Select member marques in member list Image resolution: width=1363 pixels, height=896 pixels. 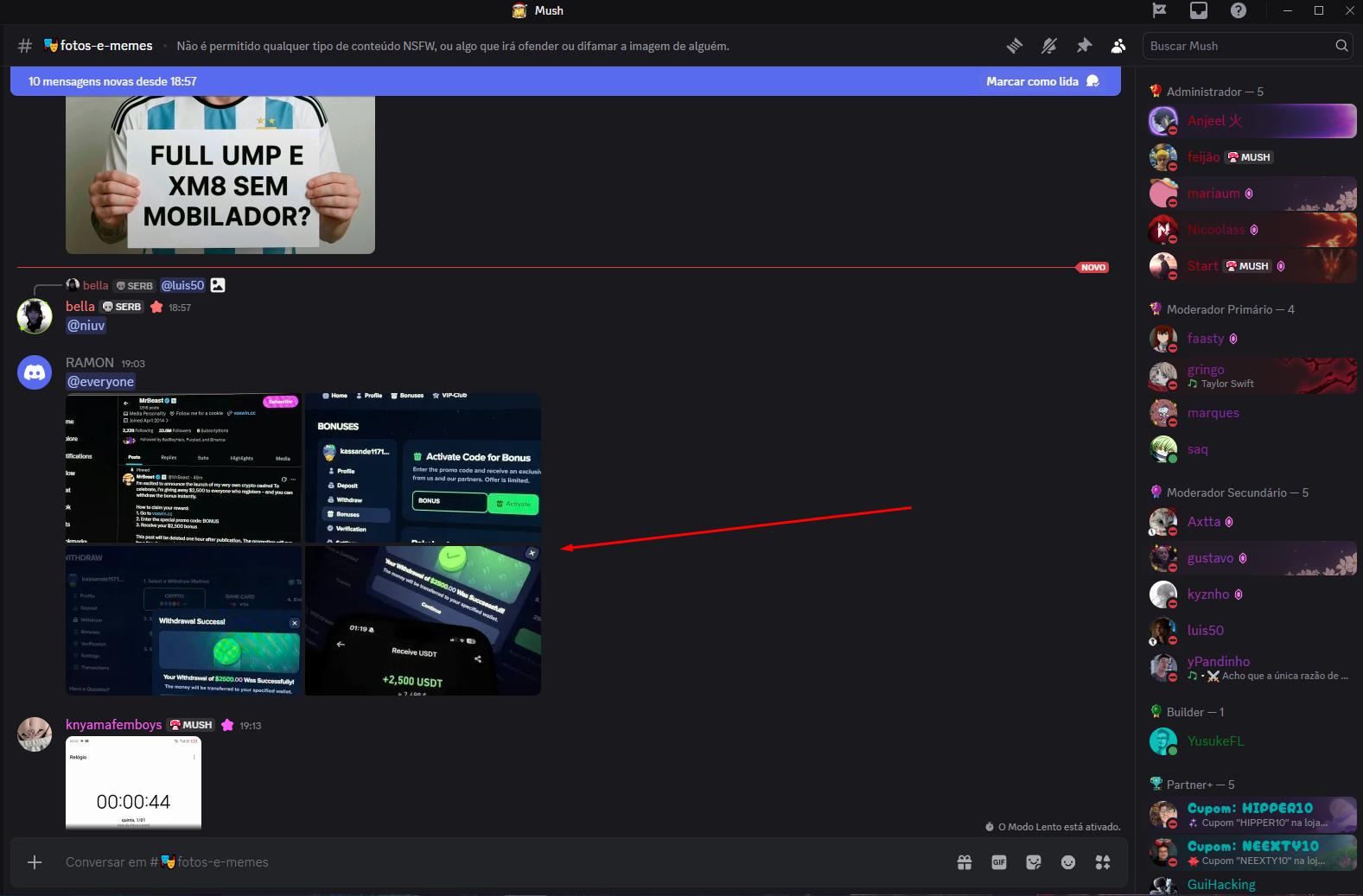pos(1252,413)
